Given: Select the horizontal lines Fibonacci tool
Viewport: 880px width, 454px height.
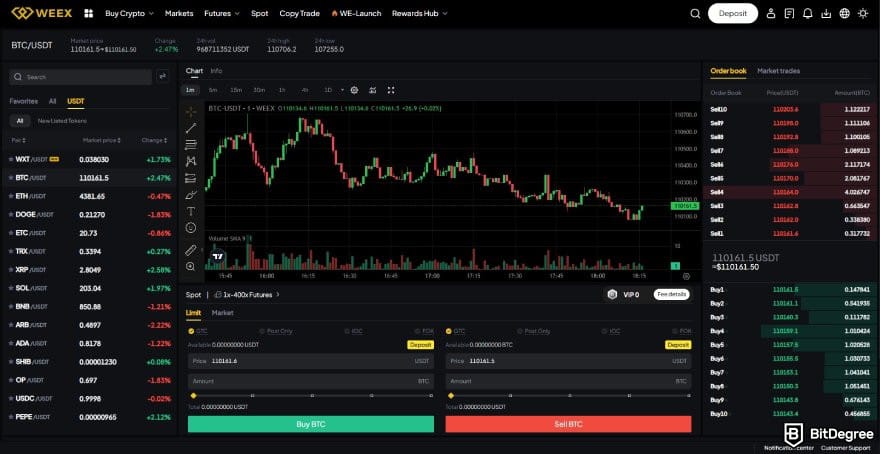Looking at the screenshot, I should (x=191, y=145).
